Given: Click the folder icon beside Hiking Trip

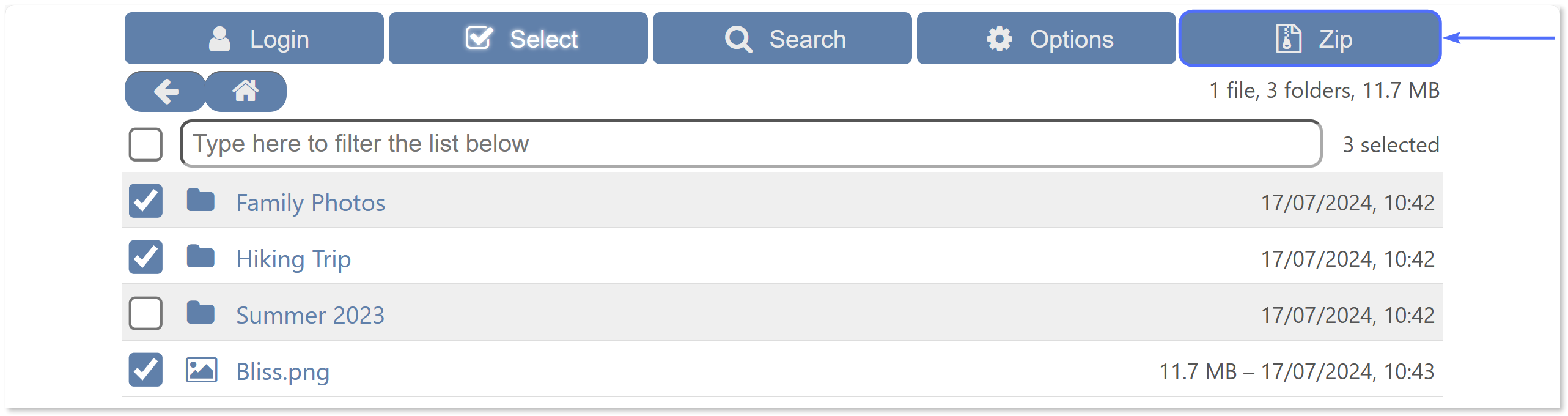Looking at the screenshot, I should (x=201, y=257).
